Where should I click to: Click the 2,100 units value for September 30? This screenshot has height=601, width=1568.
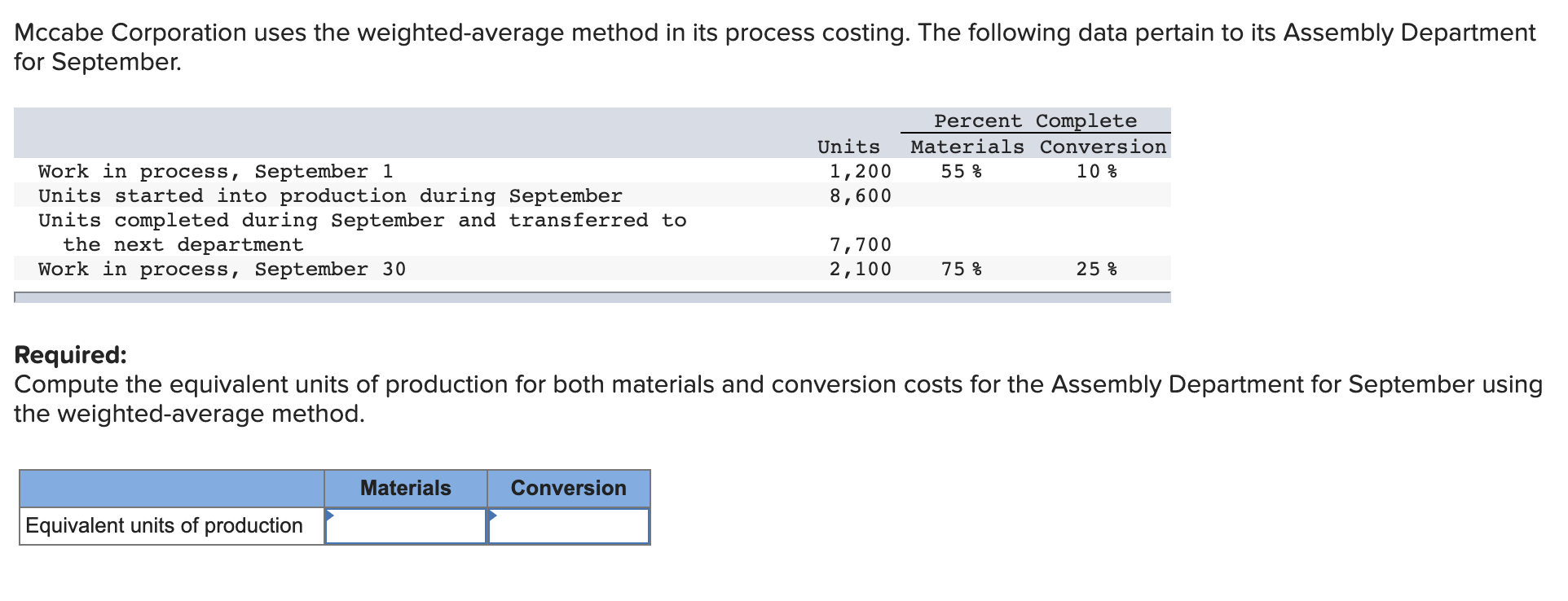861,269
